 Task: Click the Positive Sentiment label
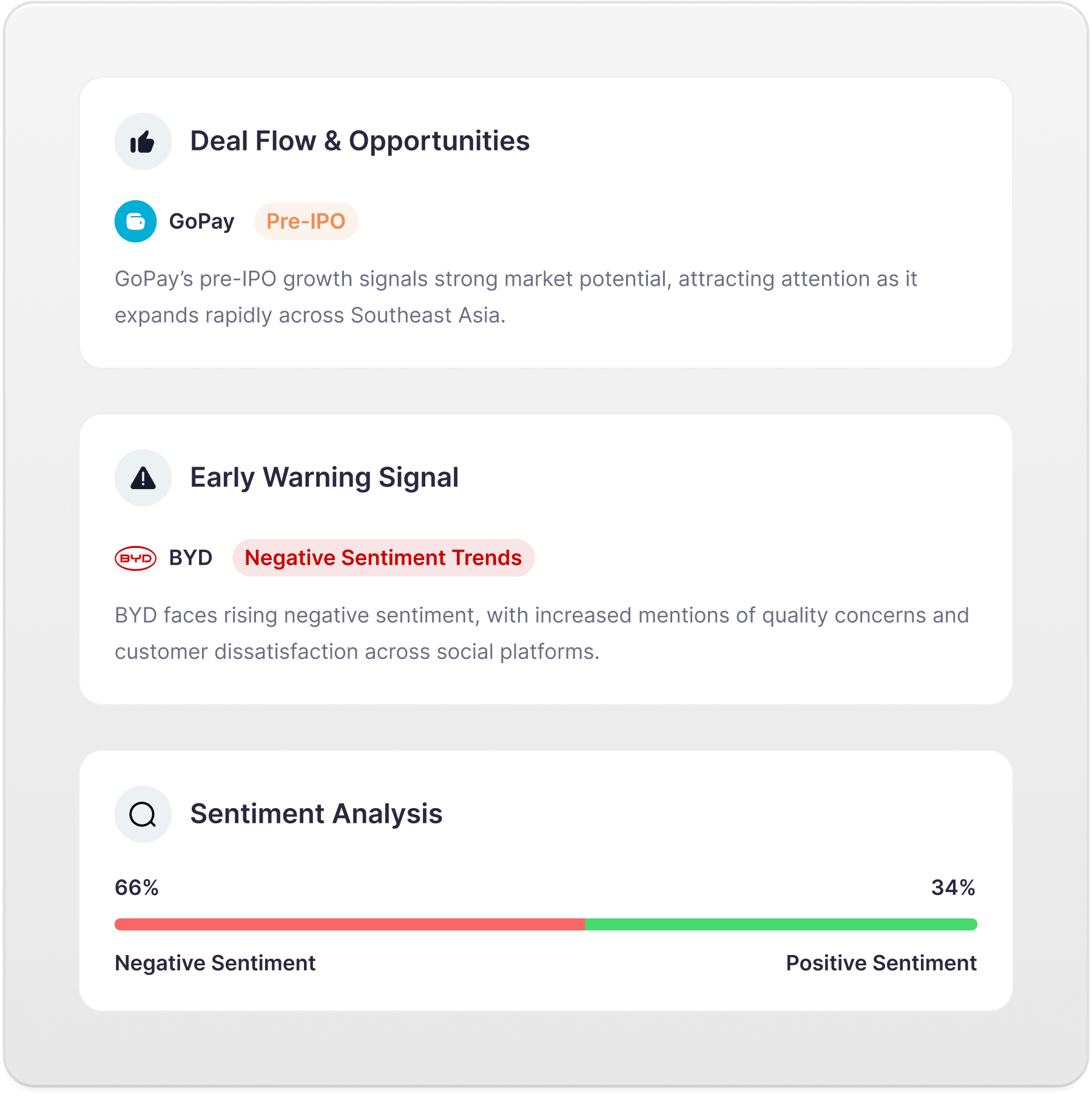881,963
